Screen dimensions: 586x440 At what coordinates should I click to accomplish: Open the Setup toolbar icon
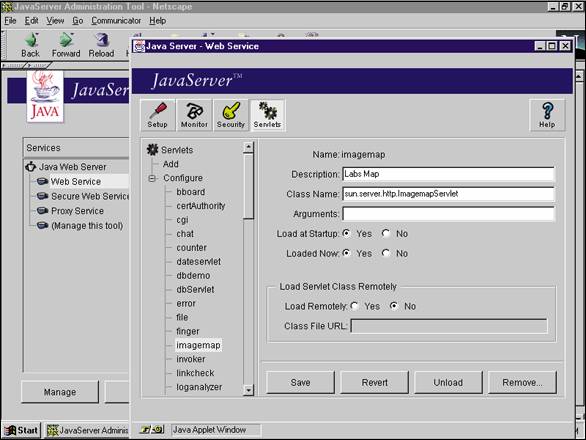[x=157, y=115]
